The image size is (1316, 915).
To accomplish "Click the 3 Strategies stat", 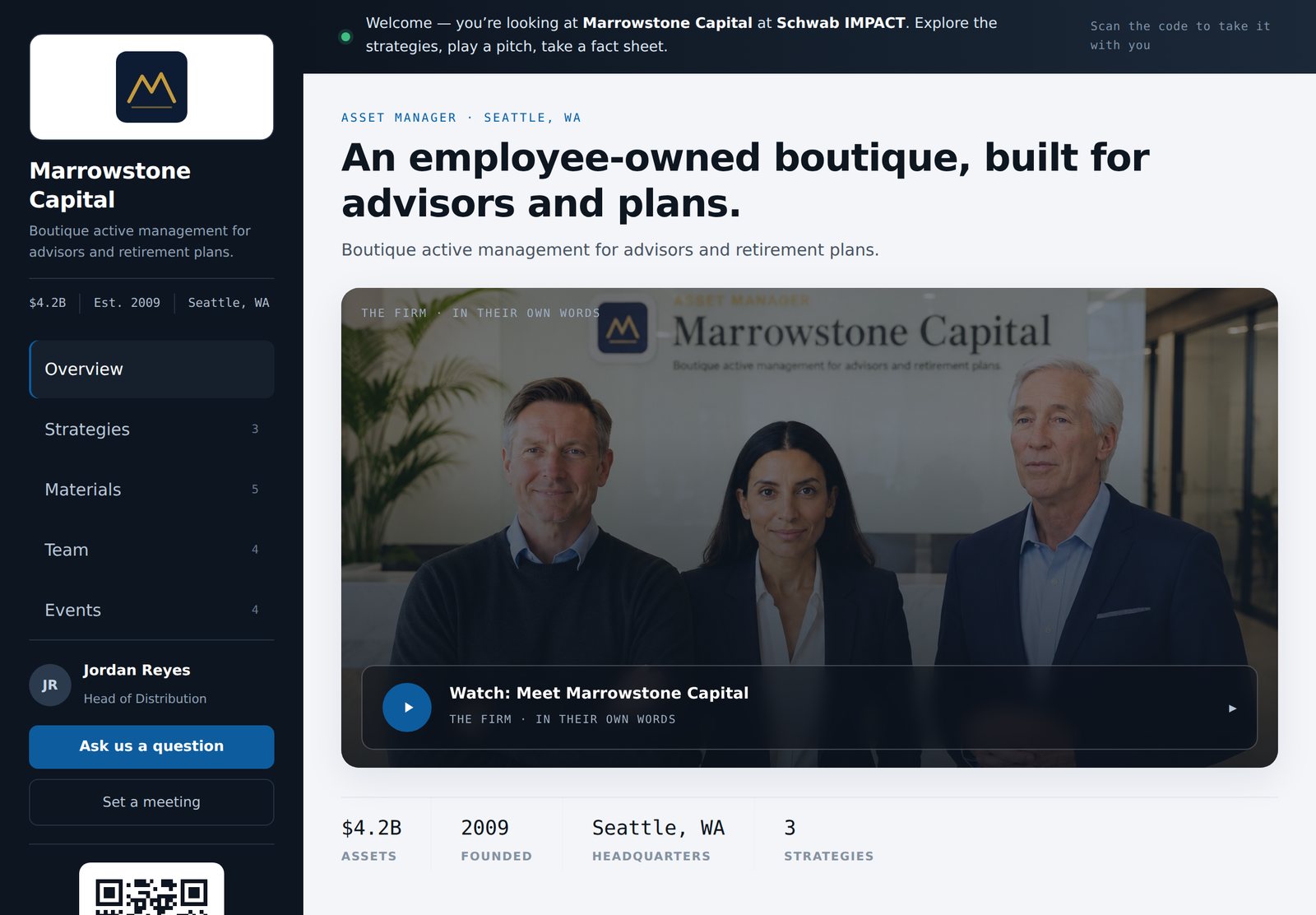I will pyautogui.click(x=828, y=839).
